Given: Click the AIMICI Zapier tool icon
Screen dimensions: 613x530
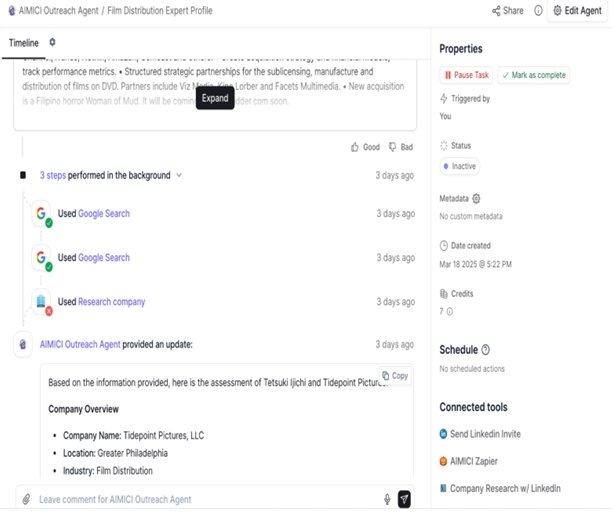Looking at the screenshot, I should tap(443, 461).
